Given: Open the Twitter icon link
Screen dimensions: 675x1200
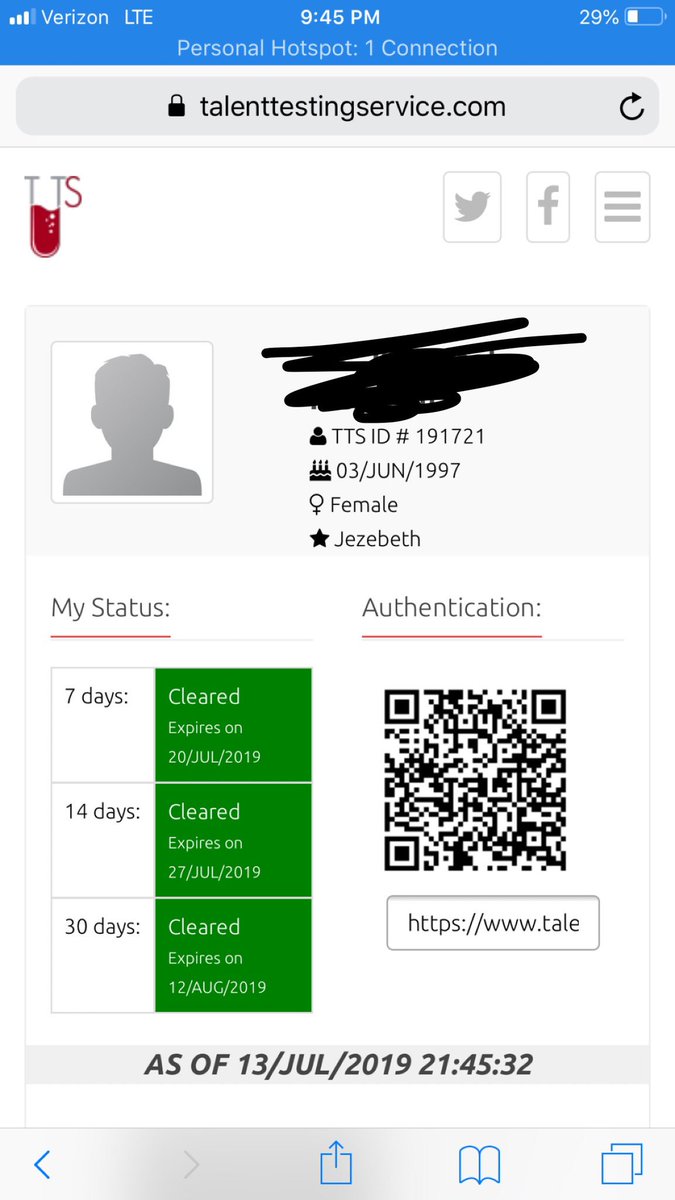Looking at the screenshot, I should click(472, 207).
